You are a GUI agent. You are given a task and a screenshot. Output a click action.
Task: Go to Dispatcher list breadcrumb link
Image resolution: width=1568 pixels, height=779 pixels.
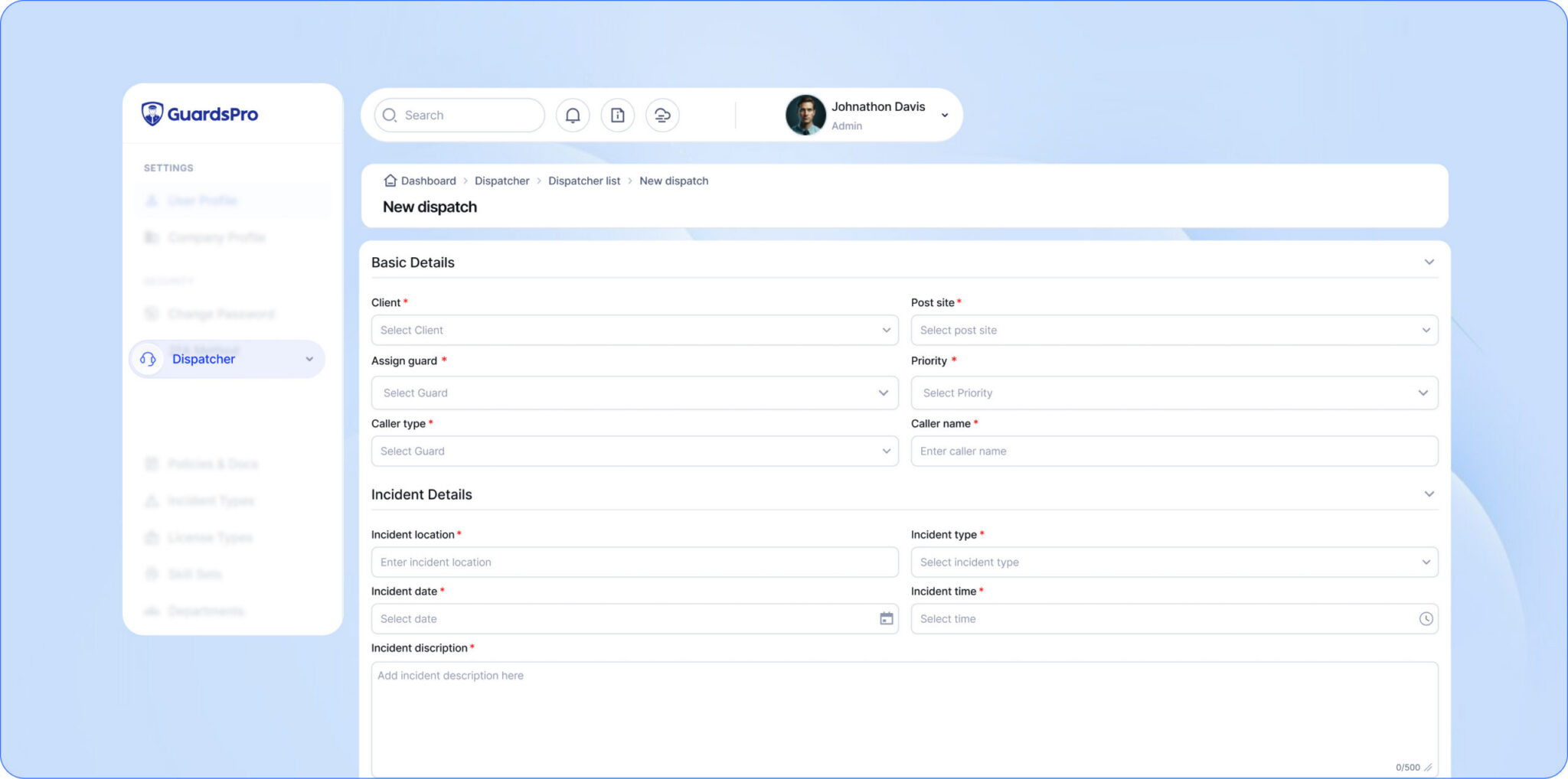coord(583,181)
